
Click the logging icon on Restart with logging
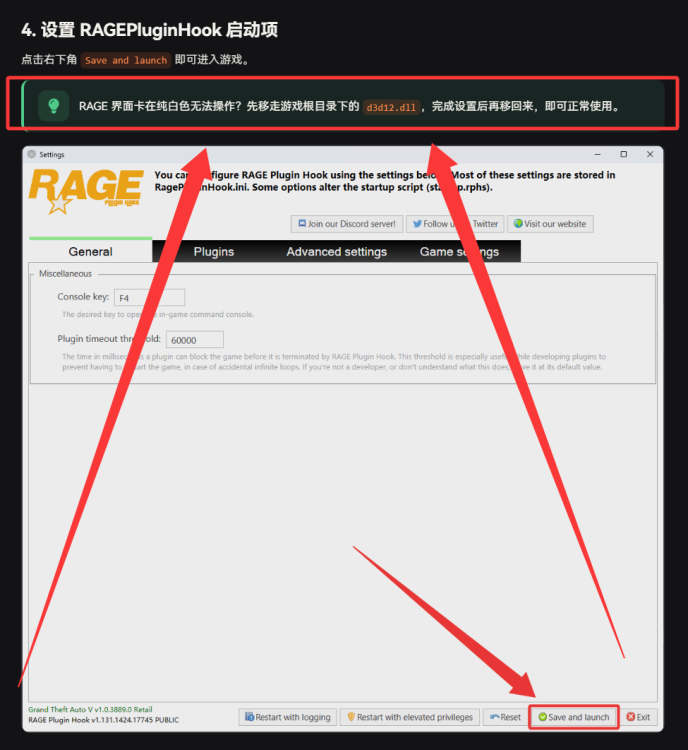249,717
